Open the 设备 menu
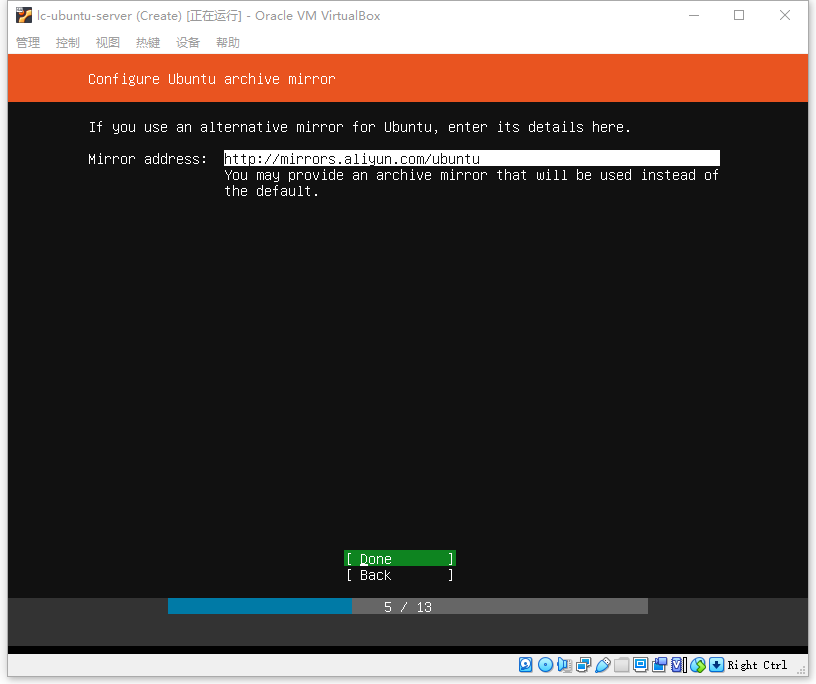Screen dimensions: 816x684 (x=188, y=43)
